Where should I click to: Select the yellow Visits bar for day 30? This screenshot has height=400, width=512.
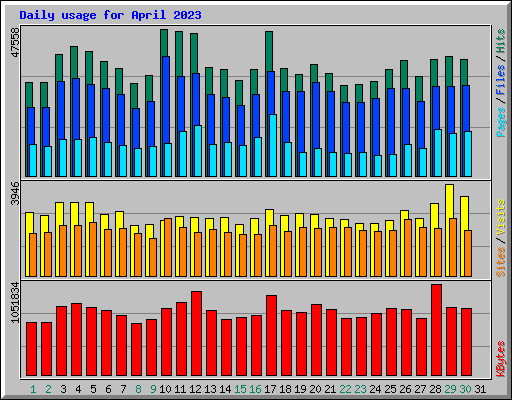(x=464, y=213)
